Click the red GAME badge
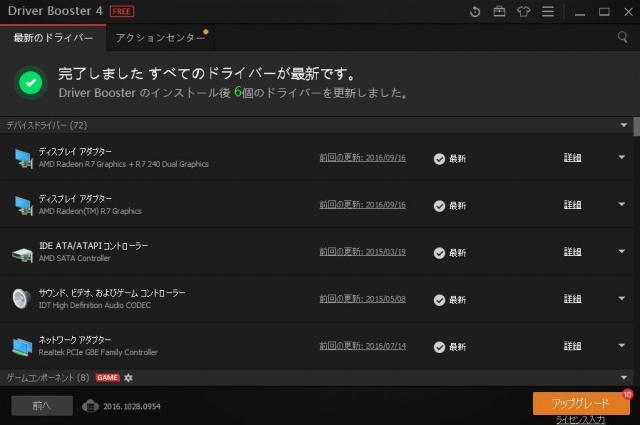 pyautogui.click(x=108, y=378)
